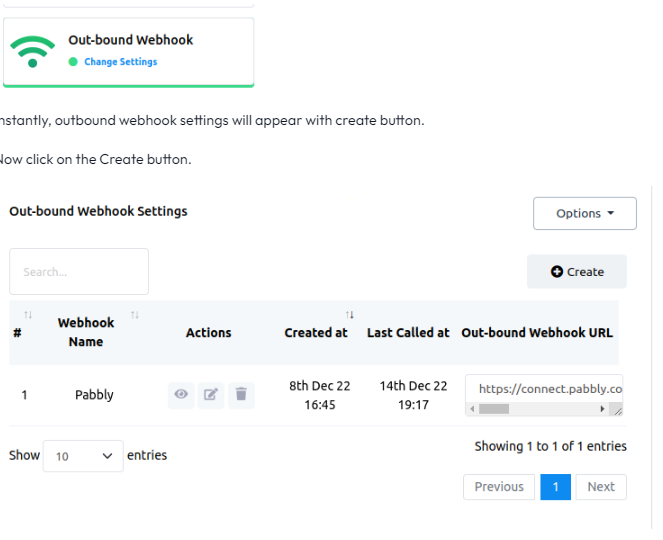View the Pabbly webhook with eye icon
The width and height of the screenshot is (663, 540).
click(181, 395)
